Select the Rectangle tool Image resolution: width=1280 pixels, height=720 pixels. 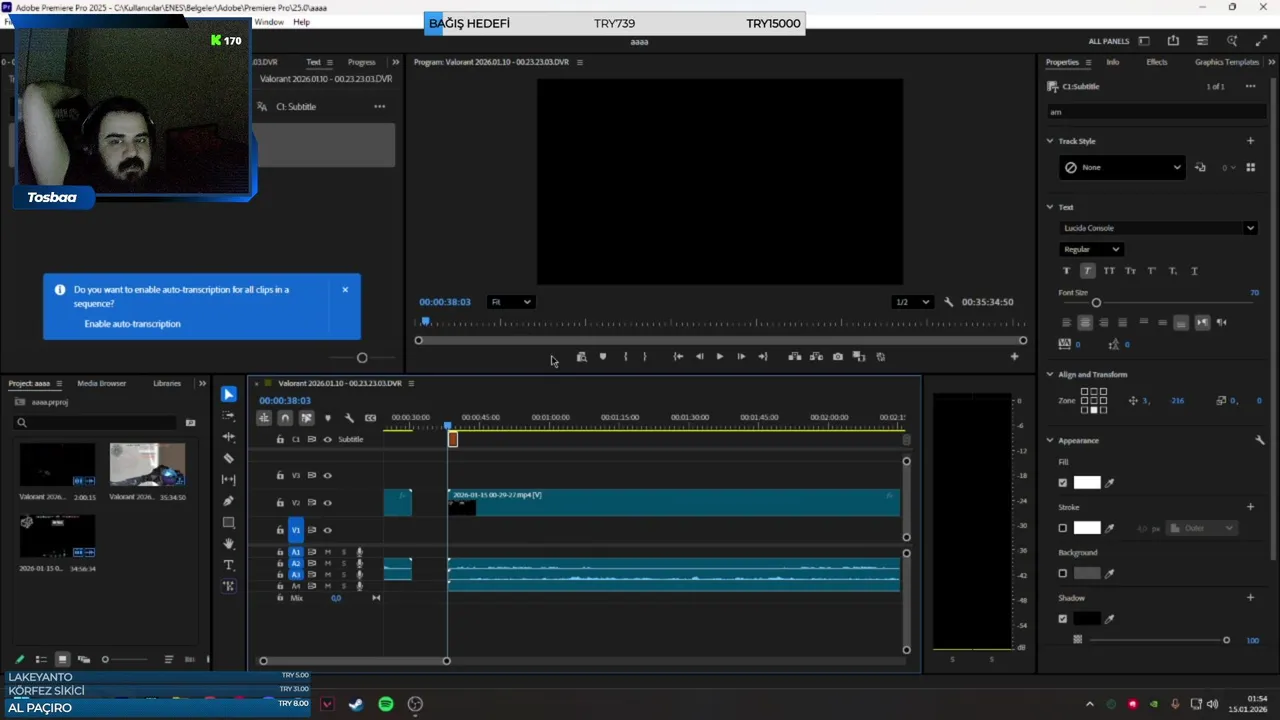pyautogui.click(x=229, y=522)
